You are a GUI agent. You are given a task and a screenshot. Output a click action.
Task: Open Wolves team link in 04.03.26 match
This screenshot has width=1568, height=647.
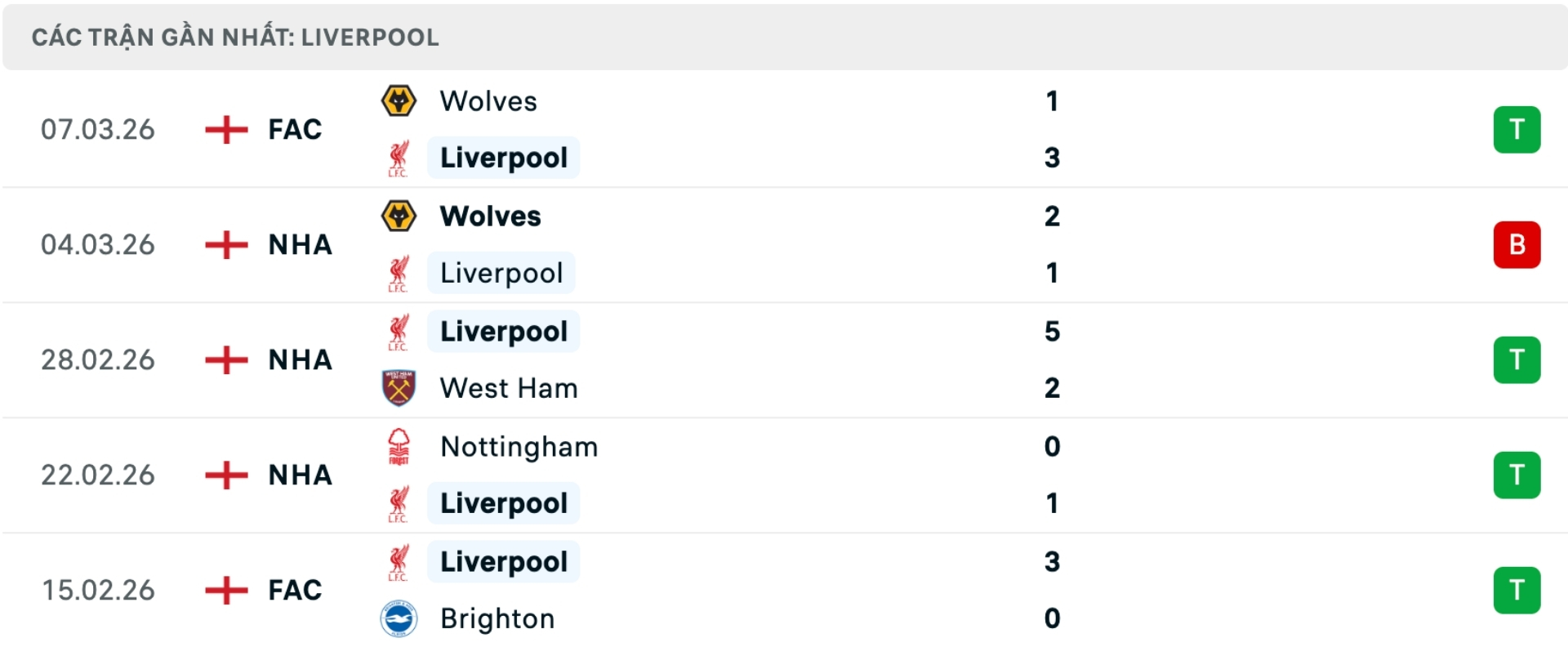(x=490, y=216)
